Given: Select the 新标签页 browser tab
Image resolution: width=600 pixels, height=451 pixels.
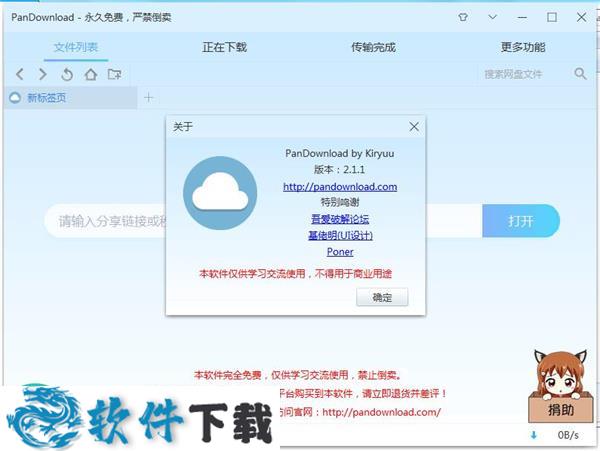Looking at the screenshot, I should [x=71, y=98].
